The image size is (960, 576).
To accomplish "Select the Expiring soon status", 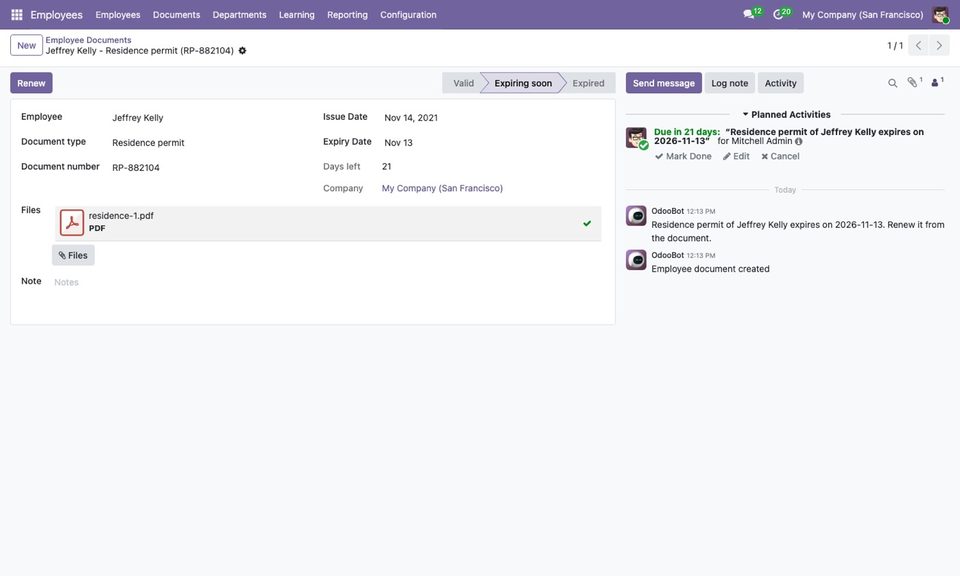I will (523, 83).
